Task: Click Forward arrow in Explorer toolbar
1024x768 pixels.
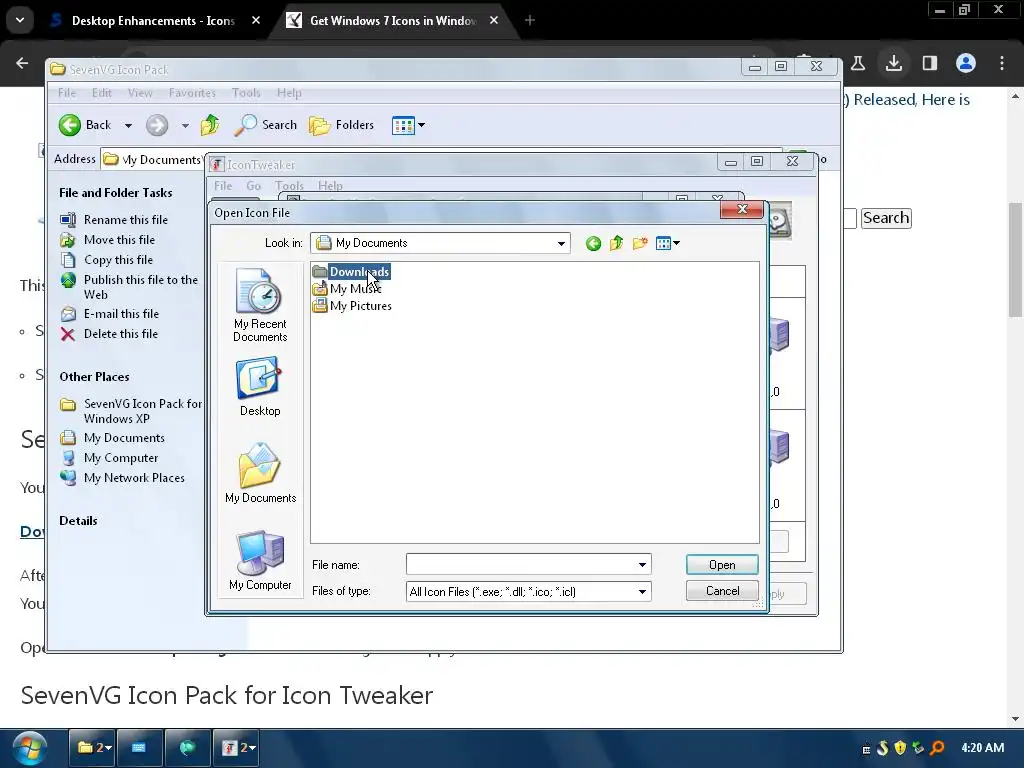Action: click(x=157, y=125)
